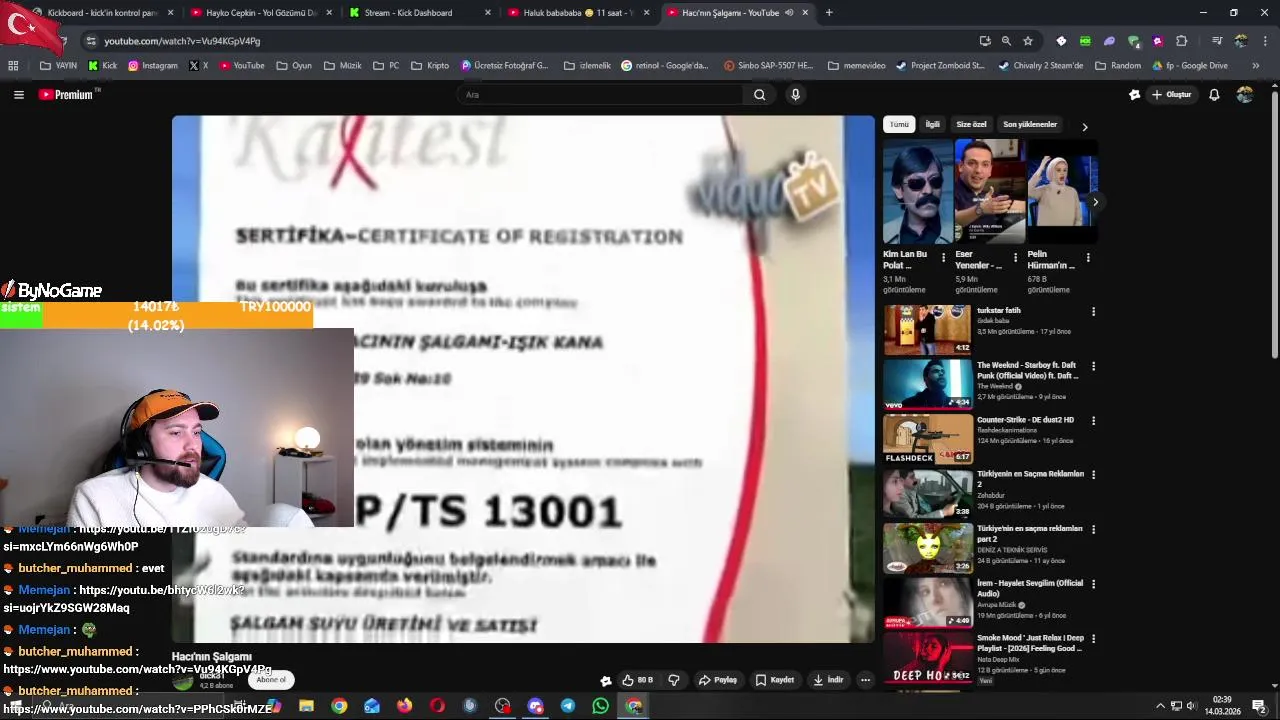
Task: Open Opera from the taskbar
Action: [437, 706]
